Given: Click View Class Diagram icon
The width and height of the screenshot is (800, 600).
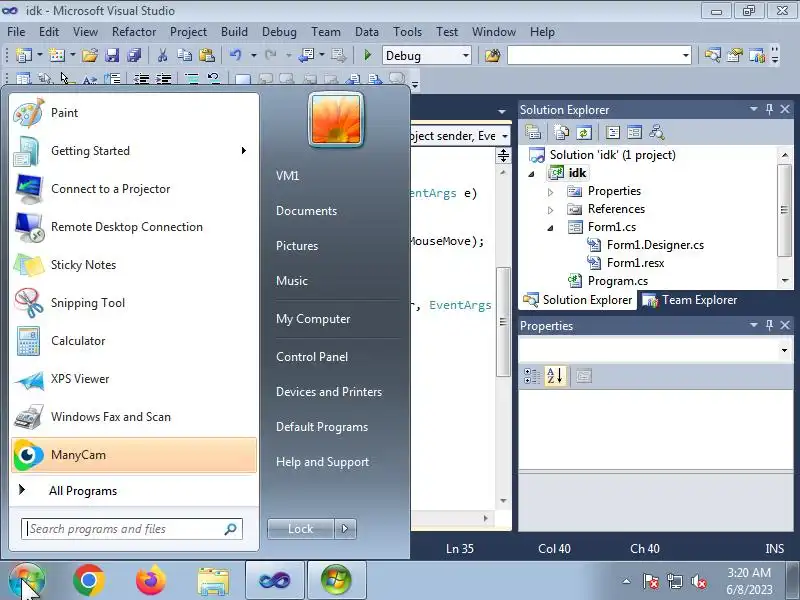Looking at the screenshot, I should click(x=657, y=133).
